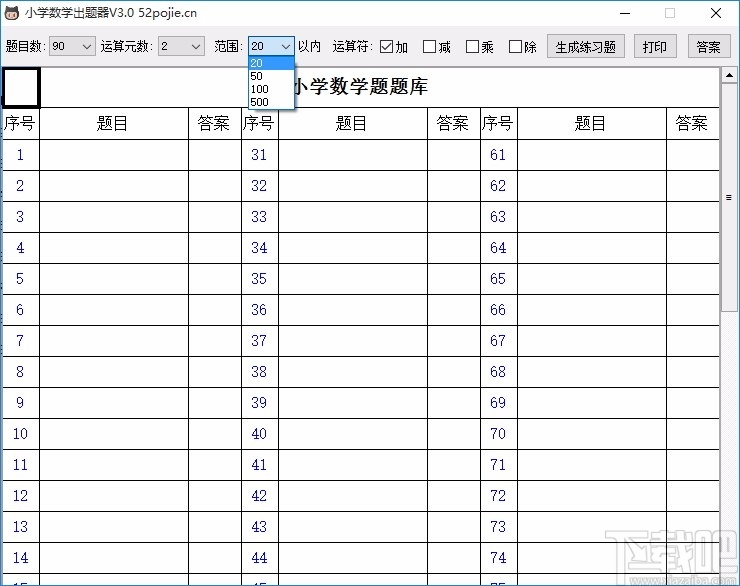Screen dimensions: 740x586
Task: Open the 运算元数 dropdown showing 2
Action: coord(181,46)
